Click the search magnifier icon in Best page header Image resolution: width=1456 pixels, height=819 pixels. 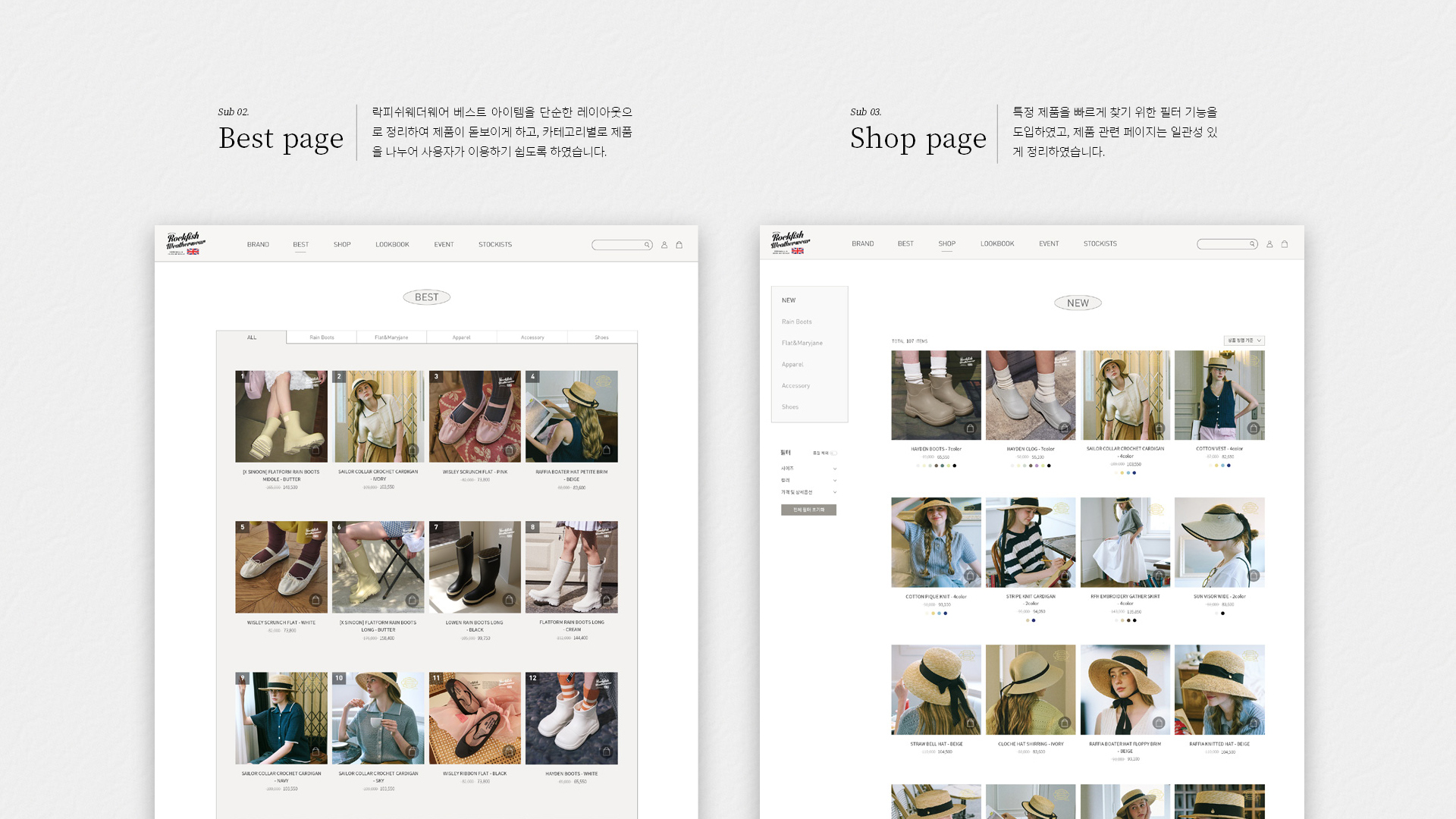pyautogui.click(x=647, y=245)
